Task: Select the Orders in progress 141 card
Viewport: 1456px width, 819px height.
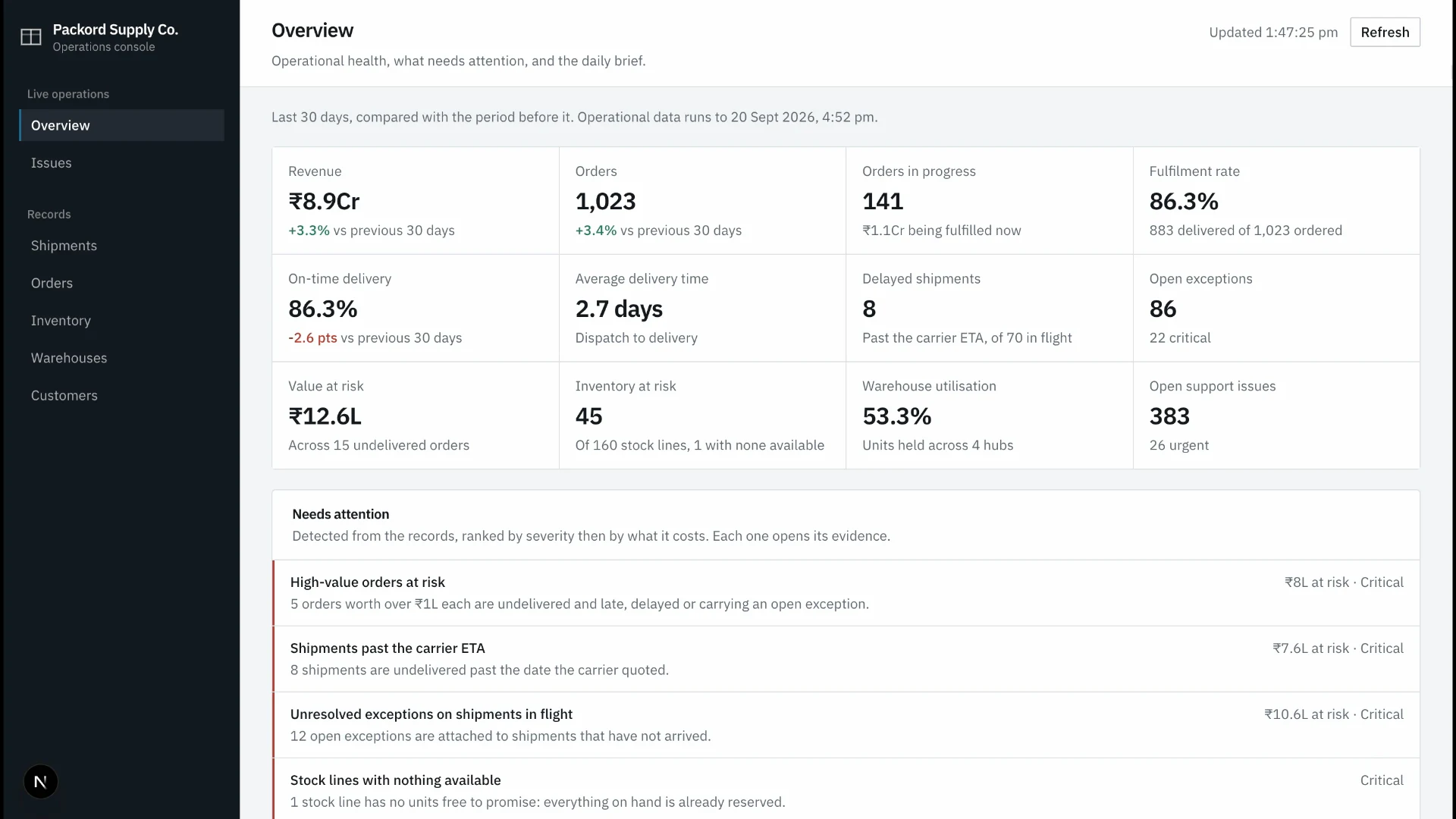Action: click(990, 201)
